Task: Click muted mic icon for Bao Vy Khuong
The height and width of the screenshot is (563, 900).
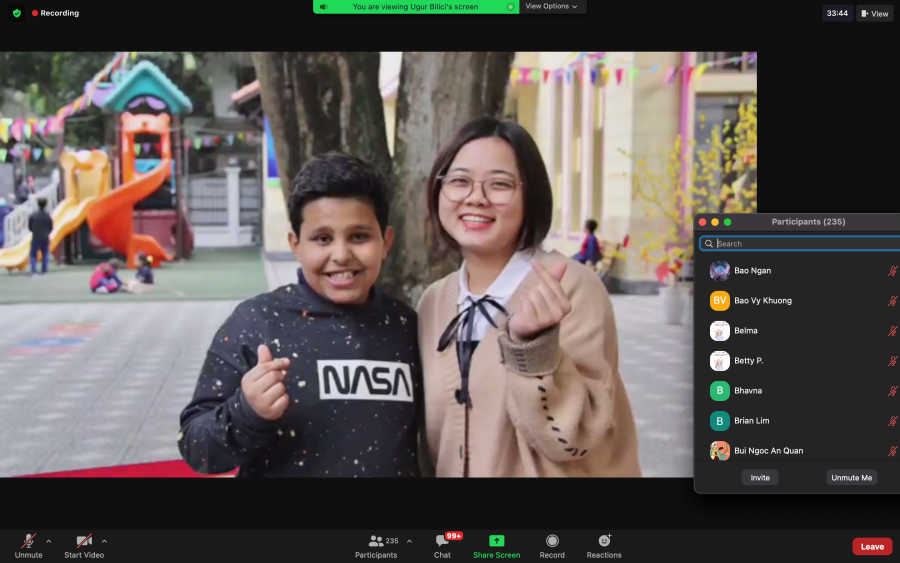Action: point(893,301)
